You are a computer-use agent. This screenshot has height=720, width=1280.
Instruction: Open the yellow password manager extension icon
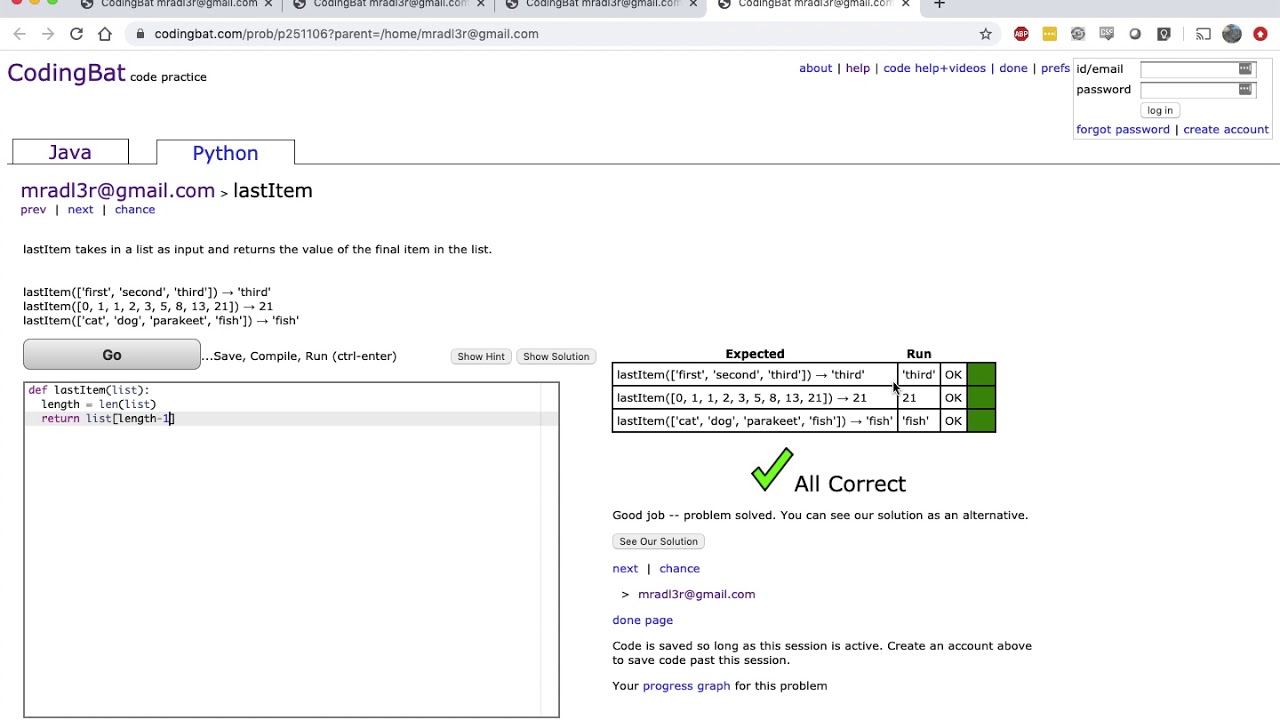(x=1049, y=34)
